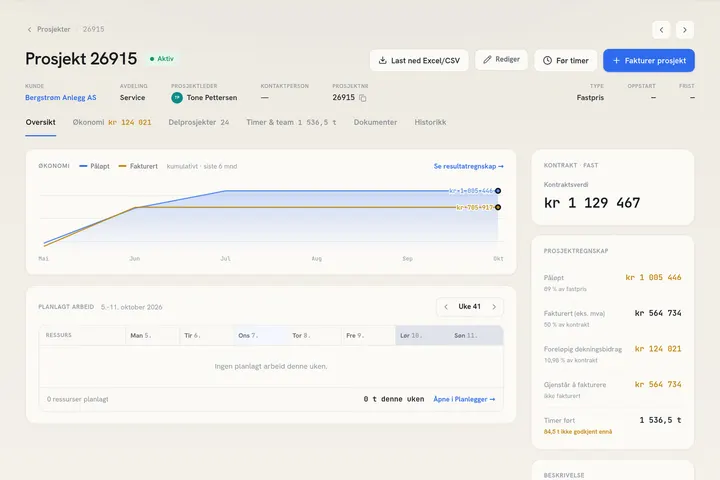Image resolution: width=720 pixels, height=480 pixels.
Task: Click Last ned Excel/CSV button
Action: pyautogui.click(x=419, y=61)
